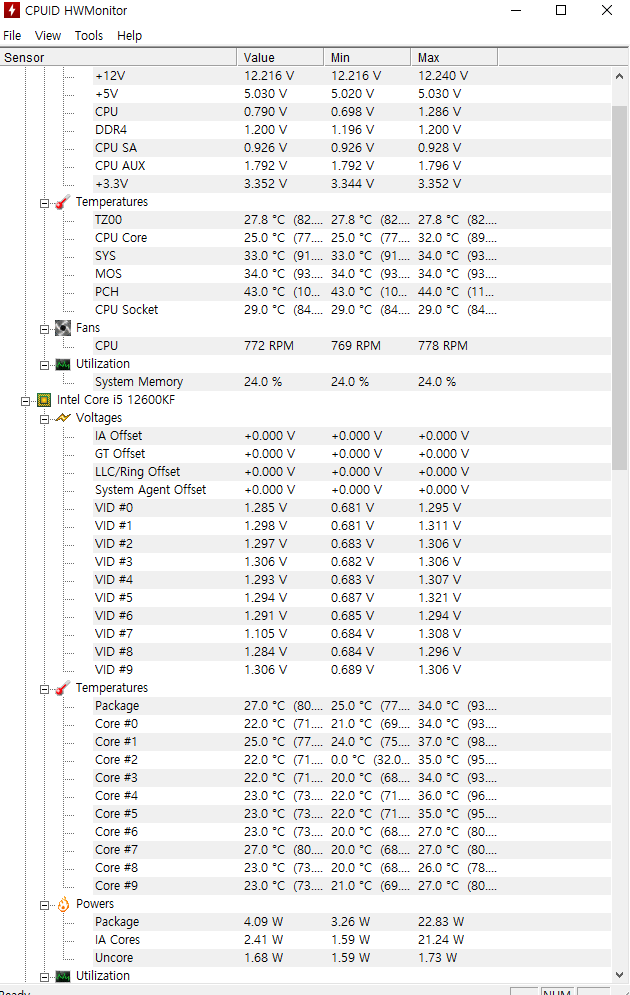Open the File menu
Screen dimensions: 630x995
12,36
